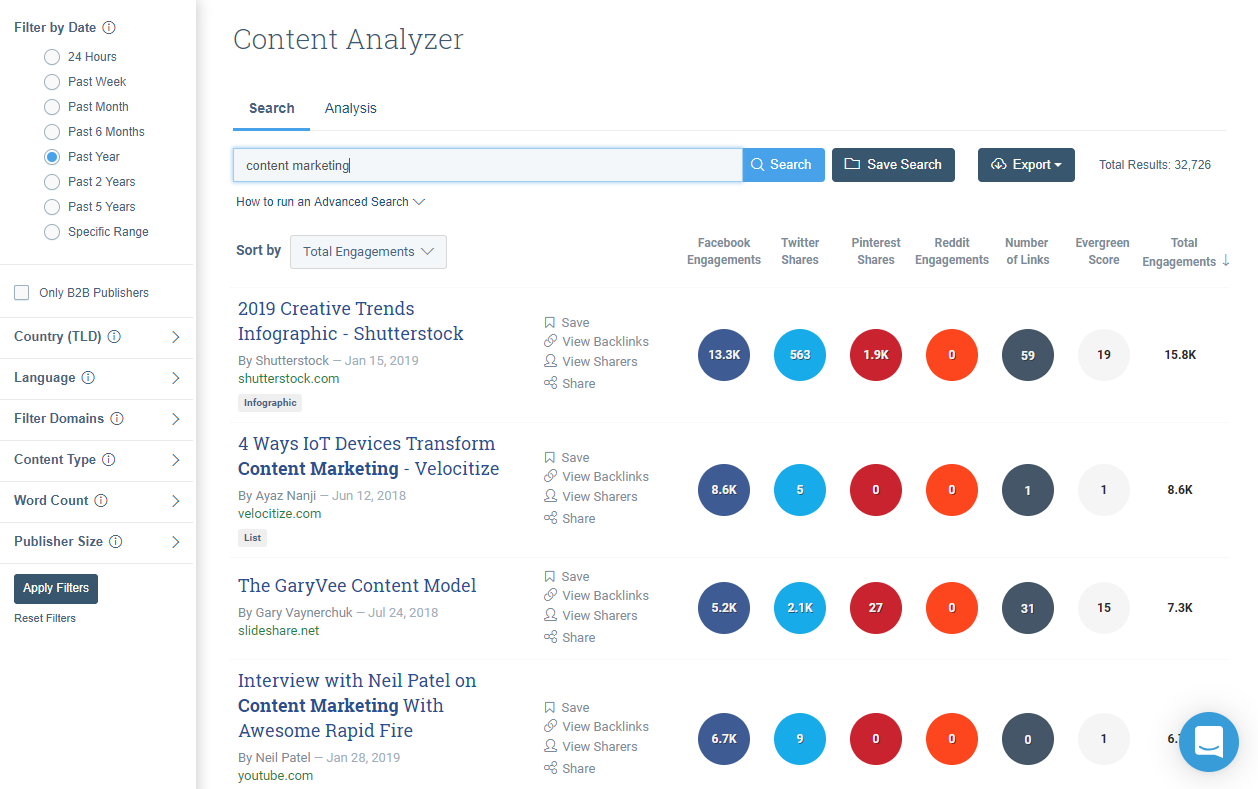Click the blue 13.3K Facebook engagements circle

click(723, 355)
